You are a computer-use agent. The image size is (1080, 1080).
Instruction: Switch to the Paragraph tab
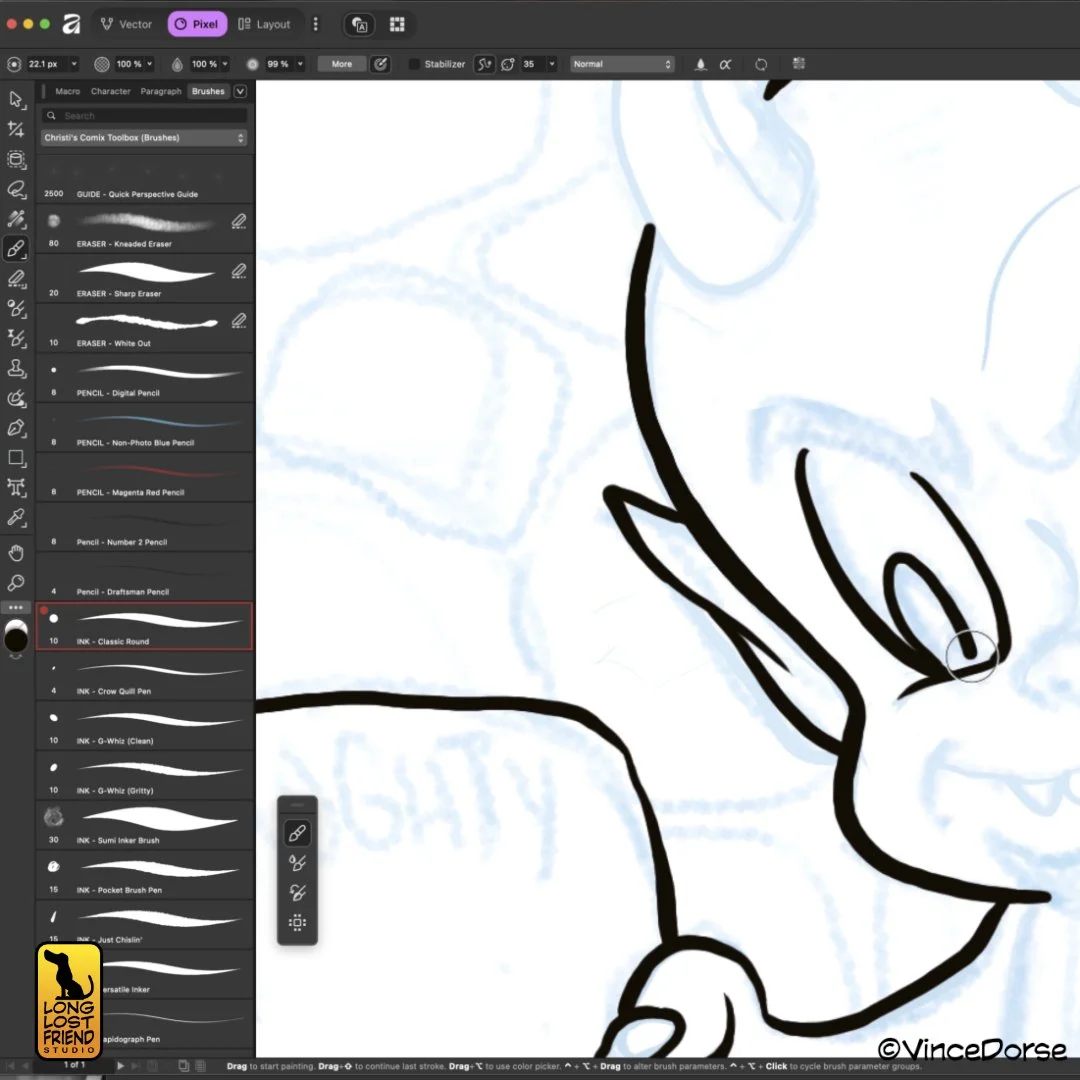click(160, 91)
